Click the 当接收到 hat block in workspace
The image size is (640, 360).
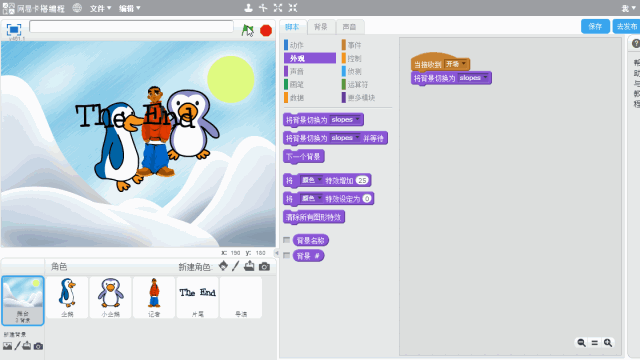[427, 64]
